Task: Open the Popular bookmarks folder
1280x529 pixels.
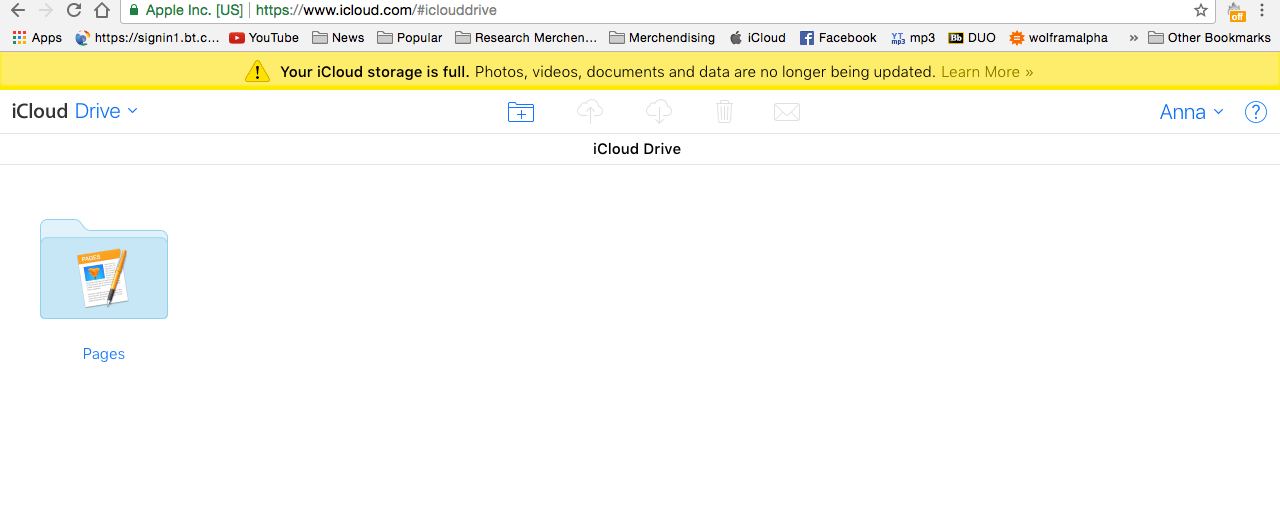Action: (x=410, y=38)
